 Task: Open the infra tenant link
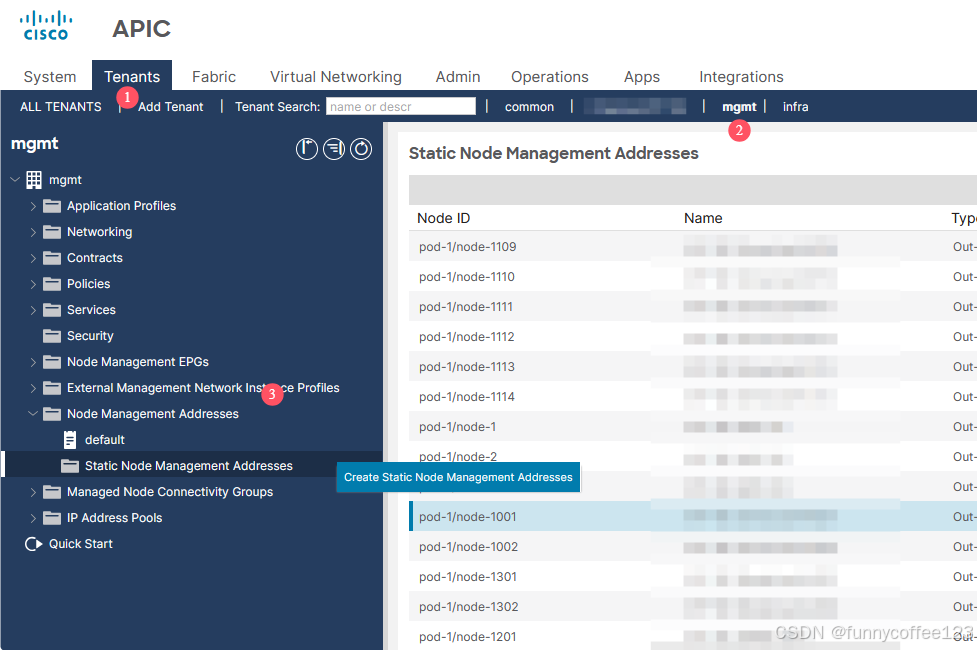(795, 107)
